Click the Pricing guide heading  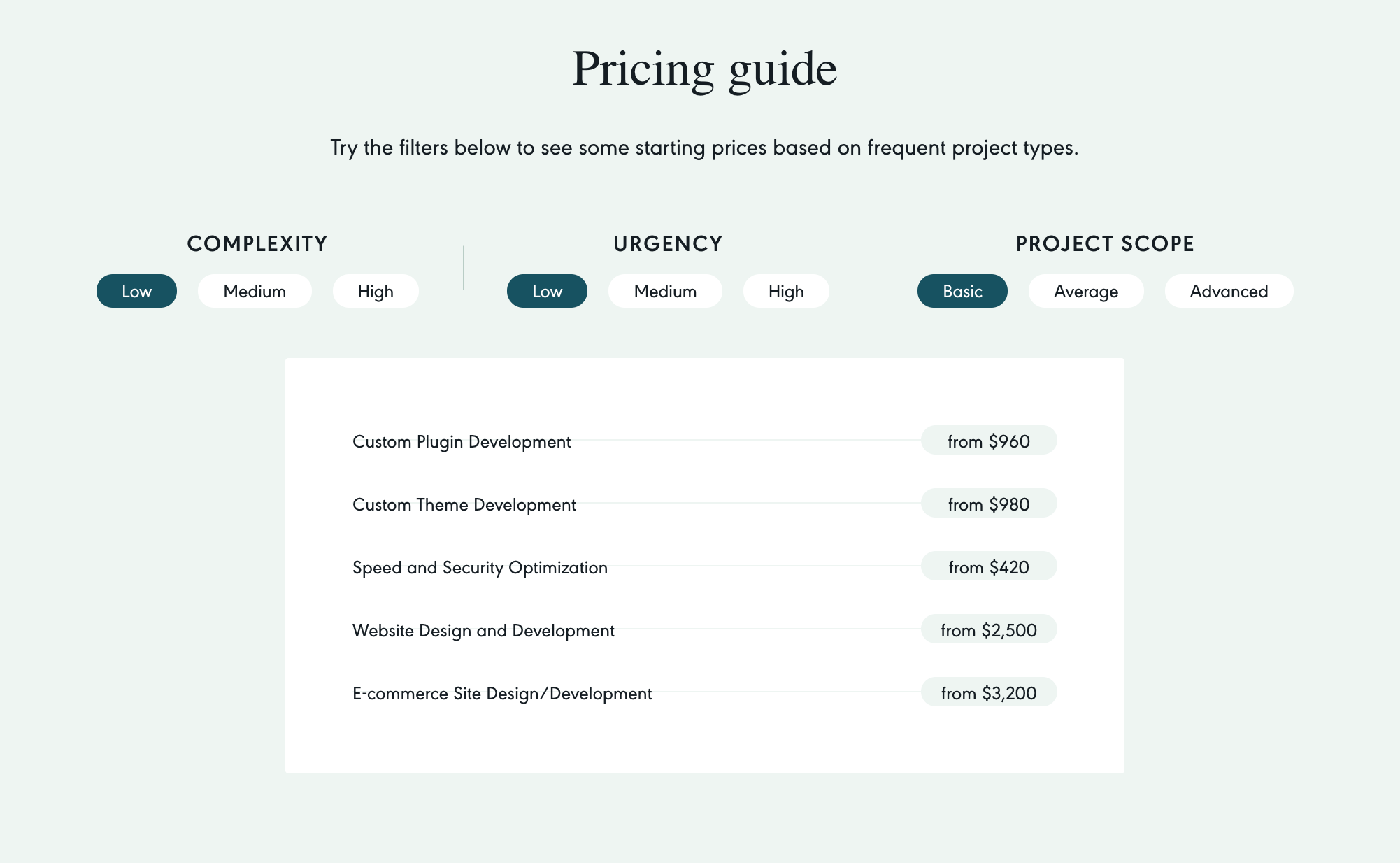pos(704,70)
